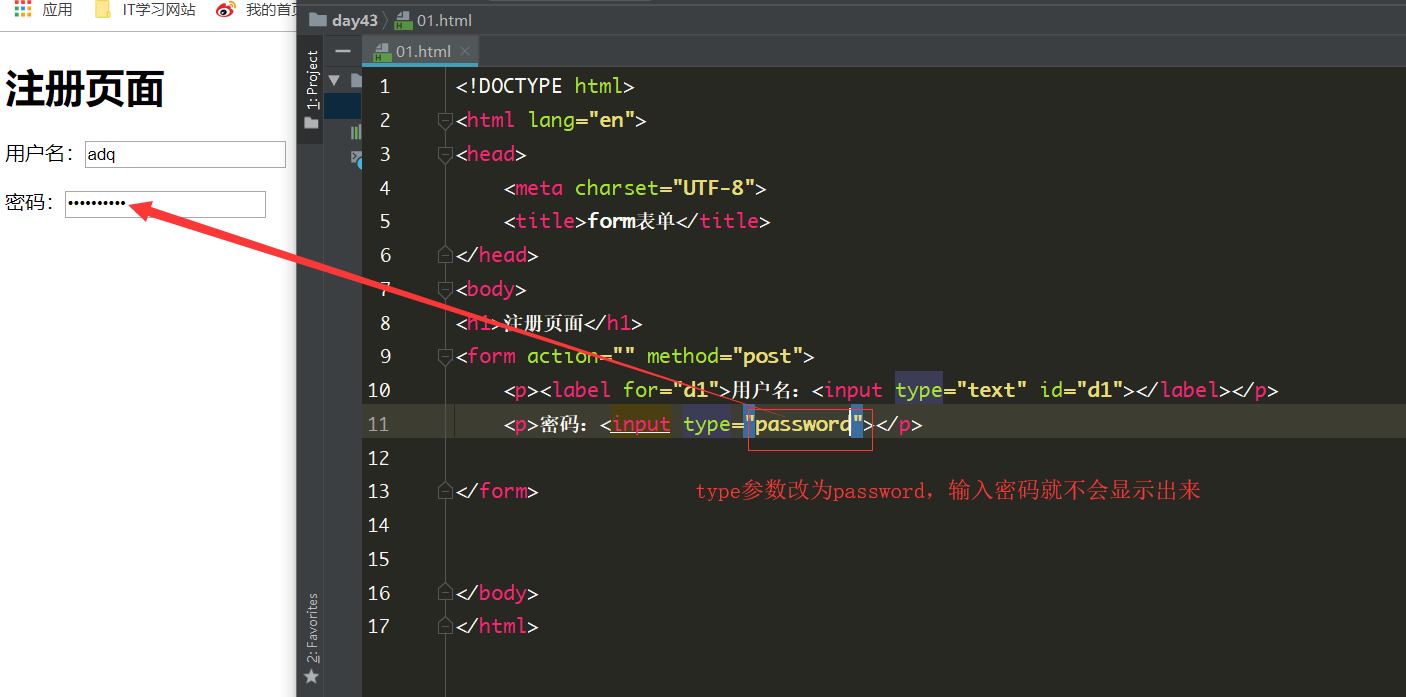Open the 2: Favorites tool window

(312, 628)
